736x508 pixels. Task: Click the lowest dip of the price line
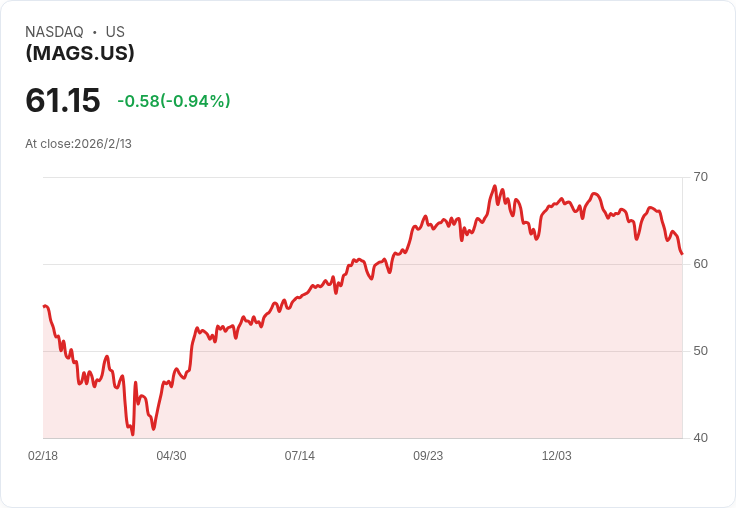(132, 434)
